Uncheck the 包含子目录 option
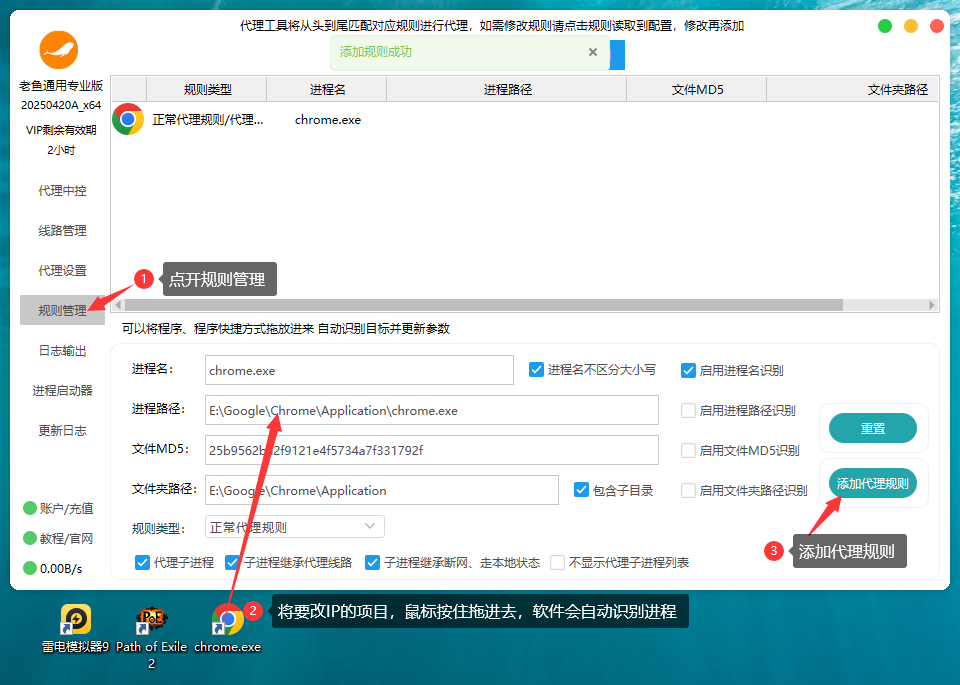 (581, 489)
